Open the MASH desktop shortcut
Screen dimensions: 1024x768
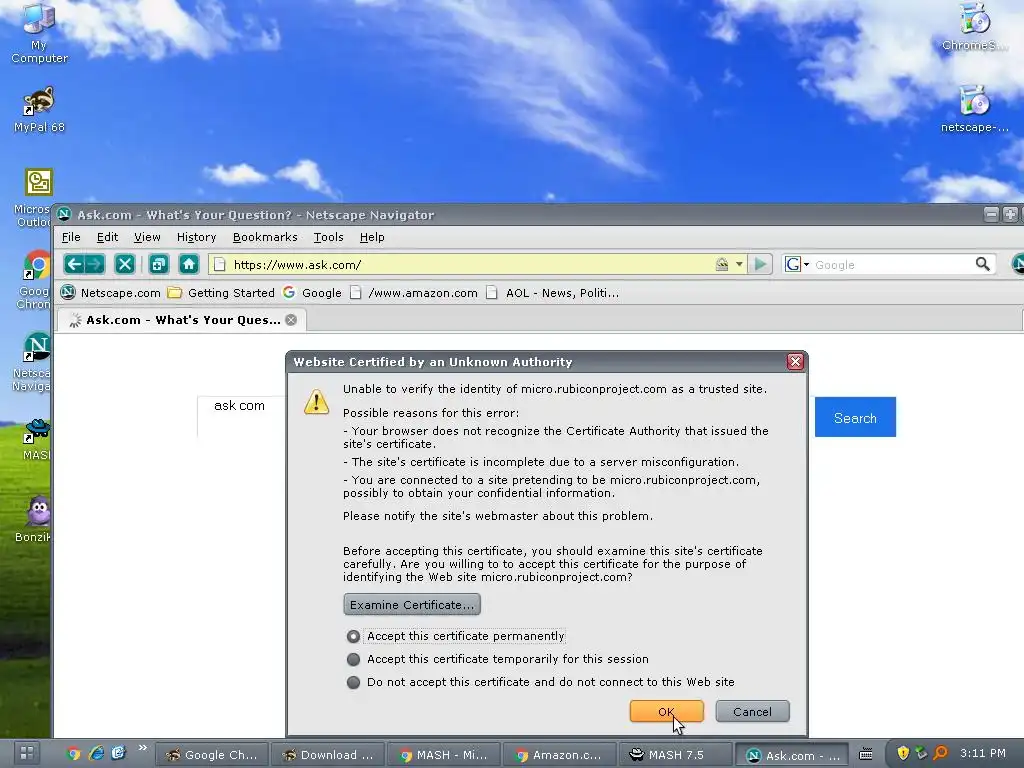(37, 440)
